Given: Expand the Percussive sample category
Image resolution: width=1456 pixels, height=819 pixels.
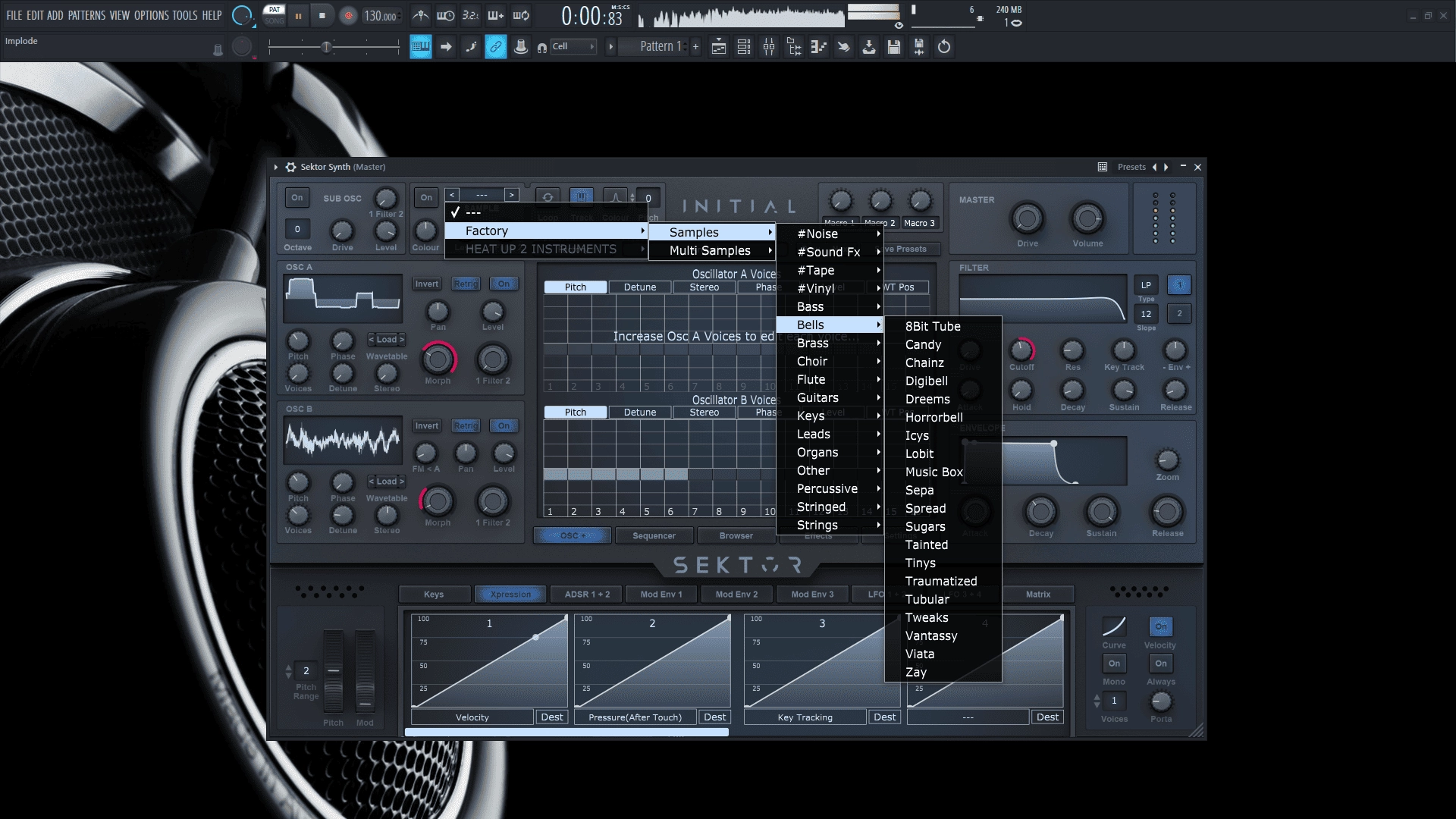Looking at the screenshot, I should coord(830,488).
